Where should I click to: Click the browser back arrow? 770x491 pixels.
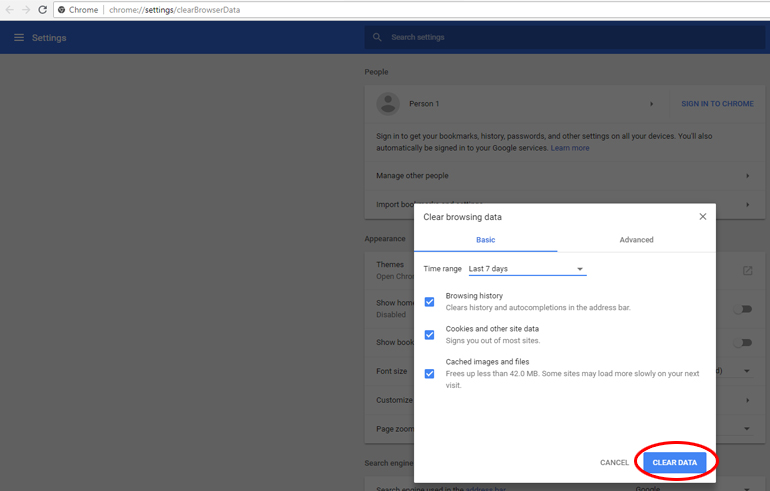pyautogui.click(x=10, y=10)
